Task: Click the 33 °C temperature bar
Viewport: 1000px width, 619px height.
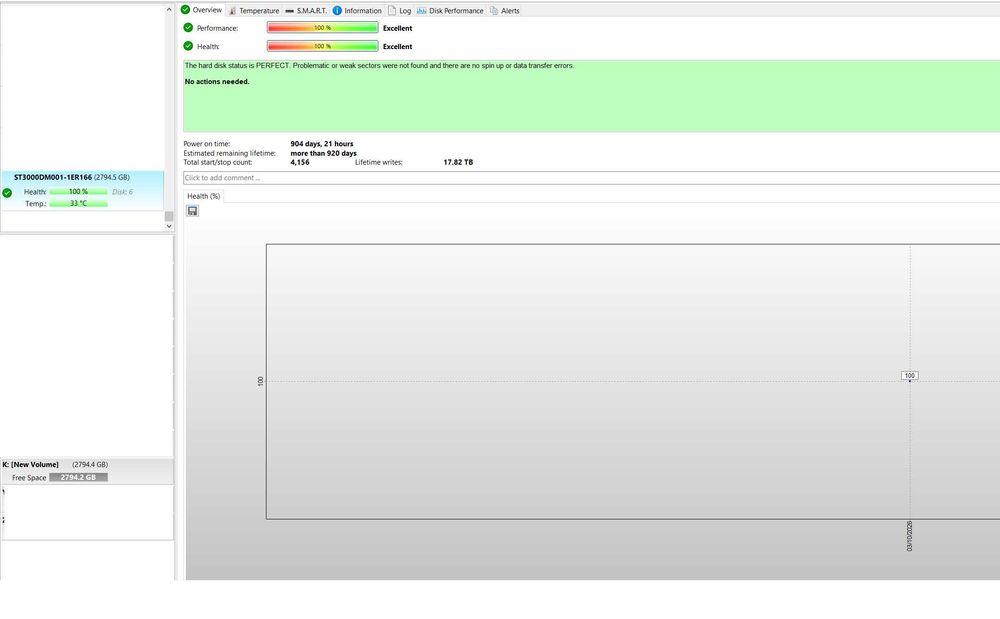Action: (x=78, y=204)
